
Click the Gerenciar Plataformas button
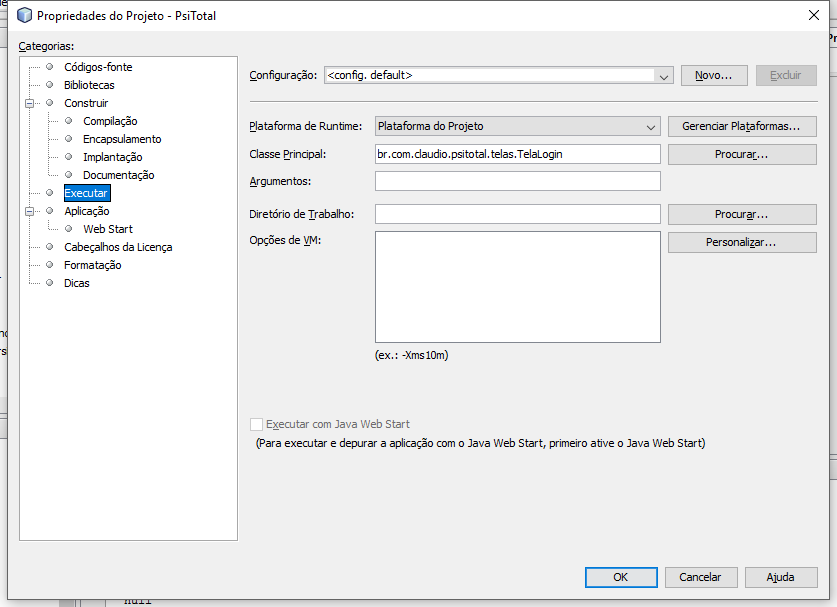pyautogui.click(x=742, y=127)
